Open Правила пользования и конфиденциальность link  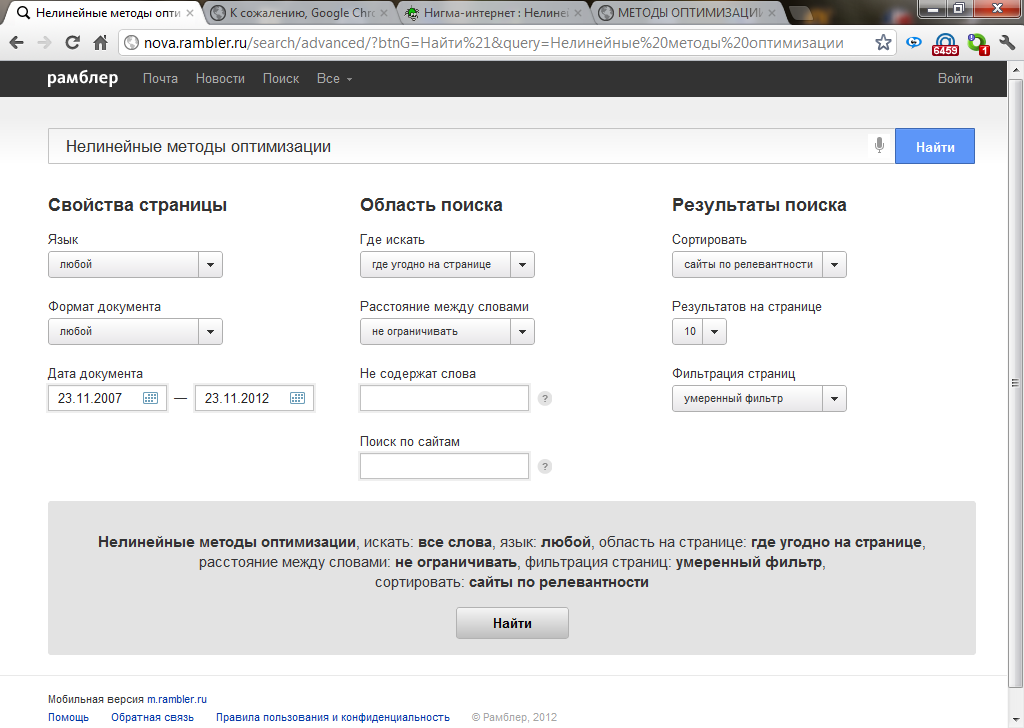[x=333, y=717]
